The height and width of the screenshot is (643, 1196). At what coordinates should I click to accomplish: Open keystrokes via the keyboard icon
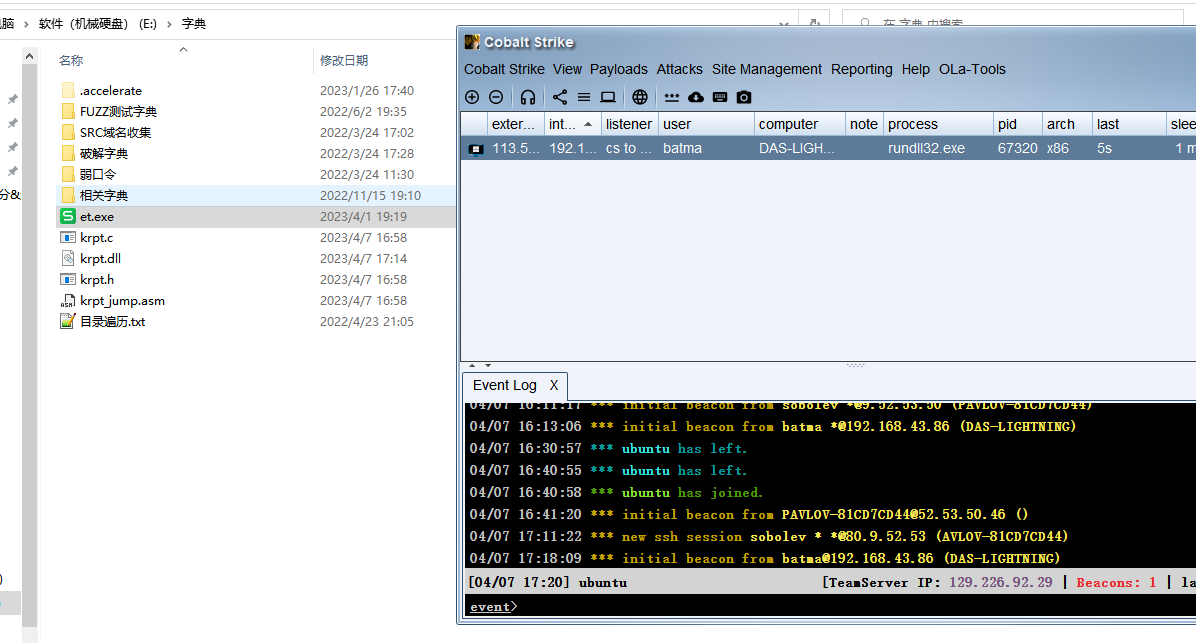[719, 97]
